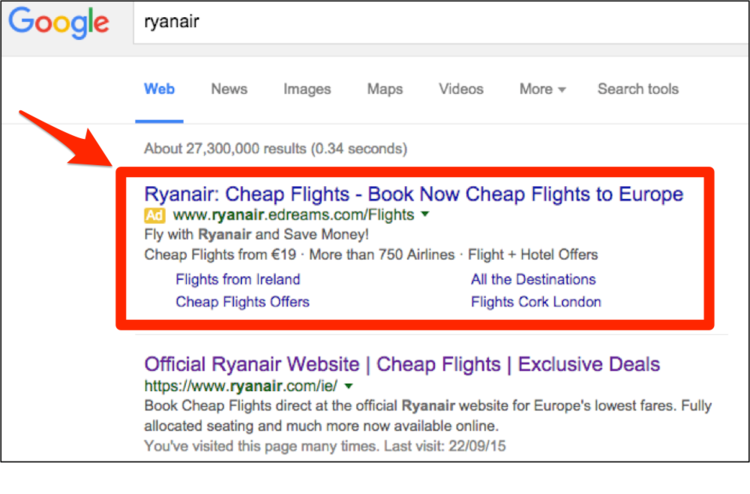Select the Web tab
The height and width of the screenshot is (494, 750).
pos(159,89)
